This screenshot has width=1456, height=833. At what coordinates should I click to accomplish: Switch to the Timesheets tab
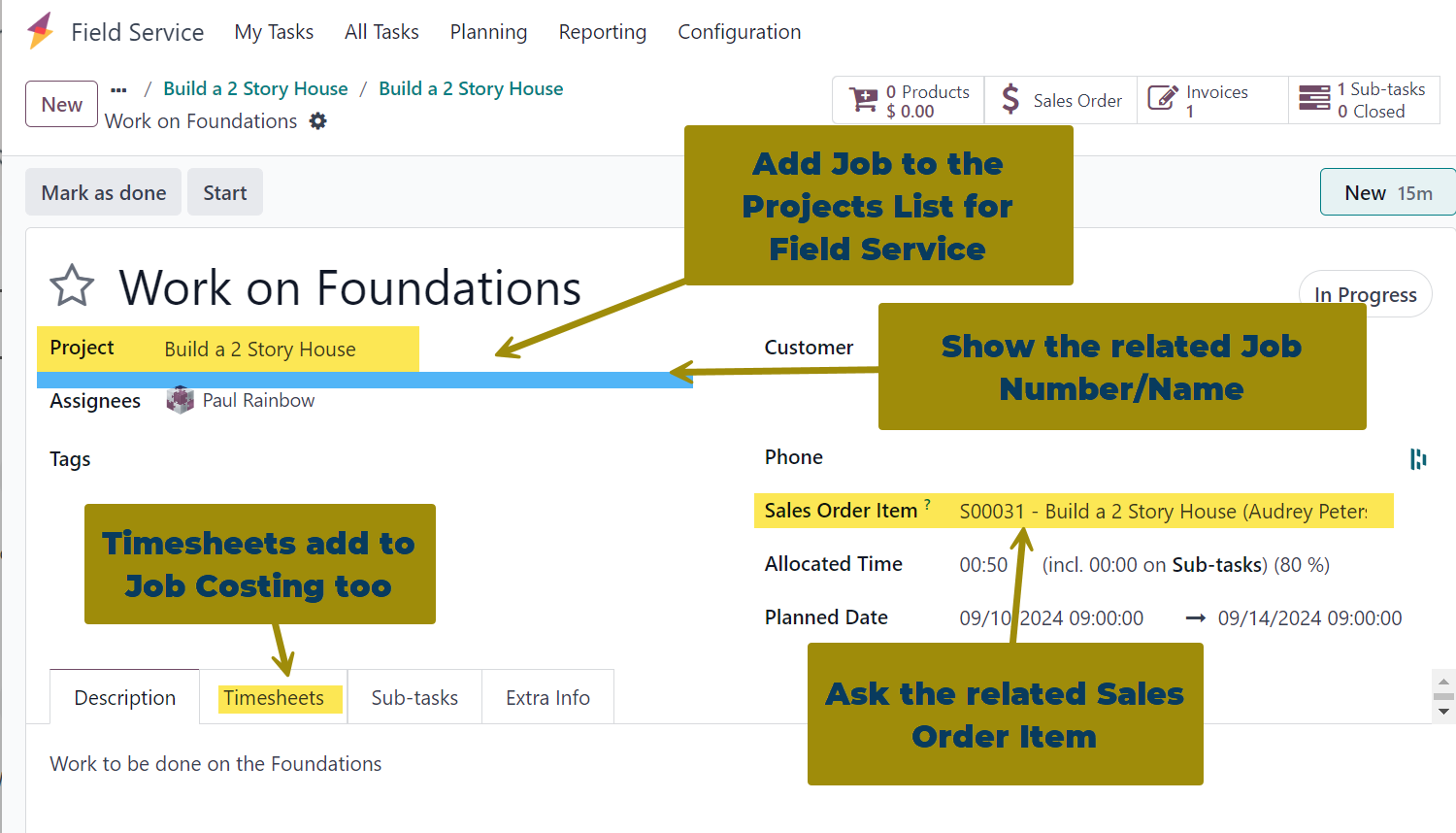[274, 698]
